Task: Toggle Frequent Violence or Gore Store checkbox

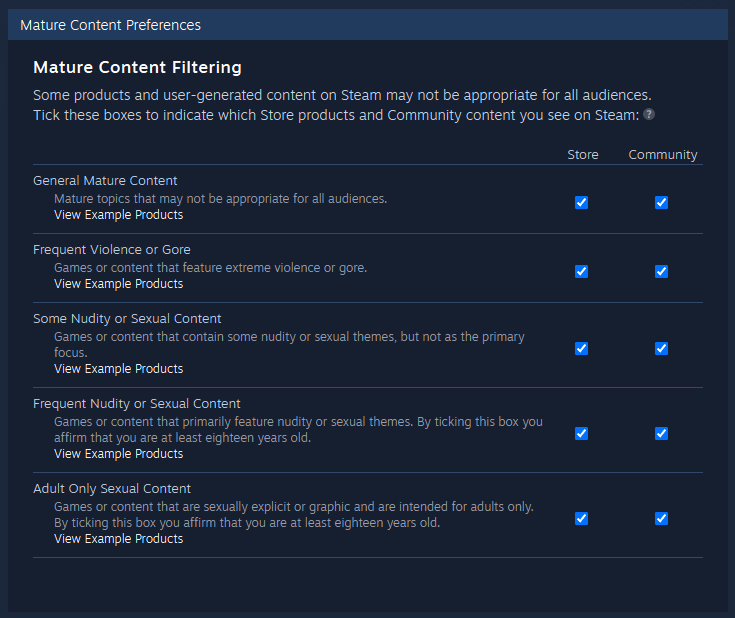Action: pos(581,271)
